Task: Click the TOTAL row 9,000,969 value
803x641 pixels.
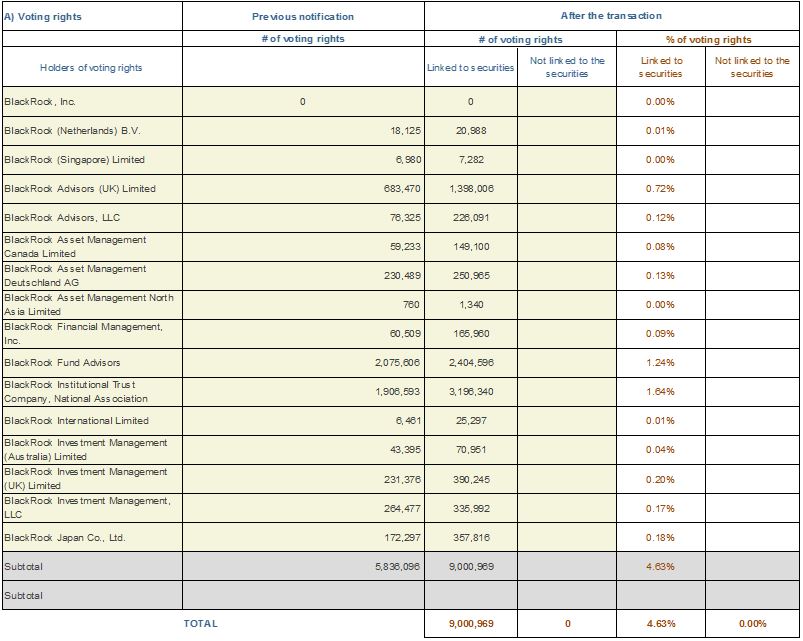Action: click(471, 624)
